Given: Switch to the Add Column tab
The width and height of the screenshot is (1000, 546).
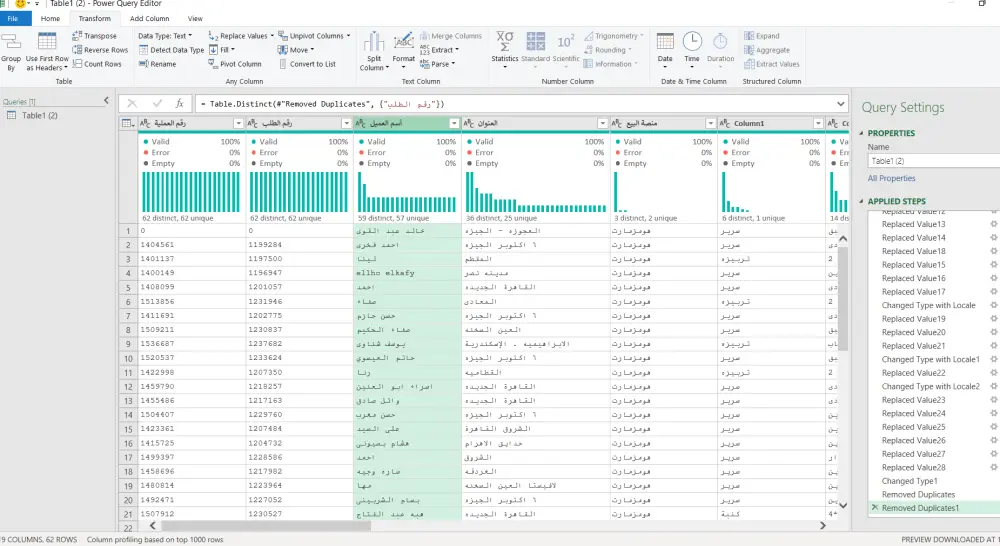Looking at the screenshot, I should pyautogui.click(x=150, y=18).
